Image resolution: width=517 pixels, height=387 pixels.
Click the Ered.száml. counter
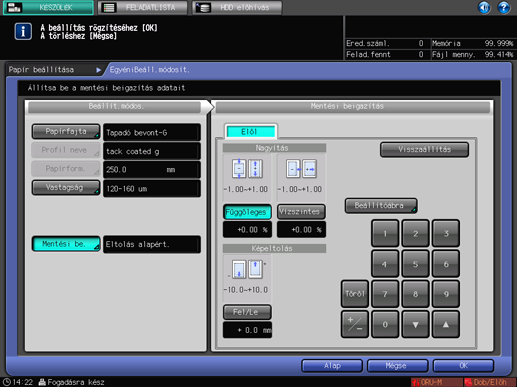tap(385, 43)
